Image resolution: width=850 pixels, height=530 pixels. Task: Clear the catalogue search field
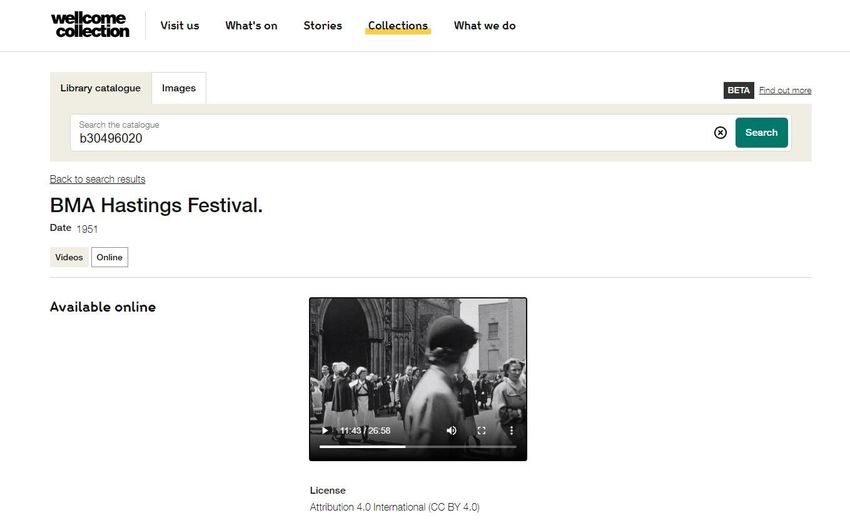[x=720, y=133]
